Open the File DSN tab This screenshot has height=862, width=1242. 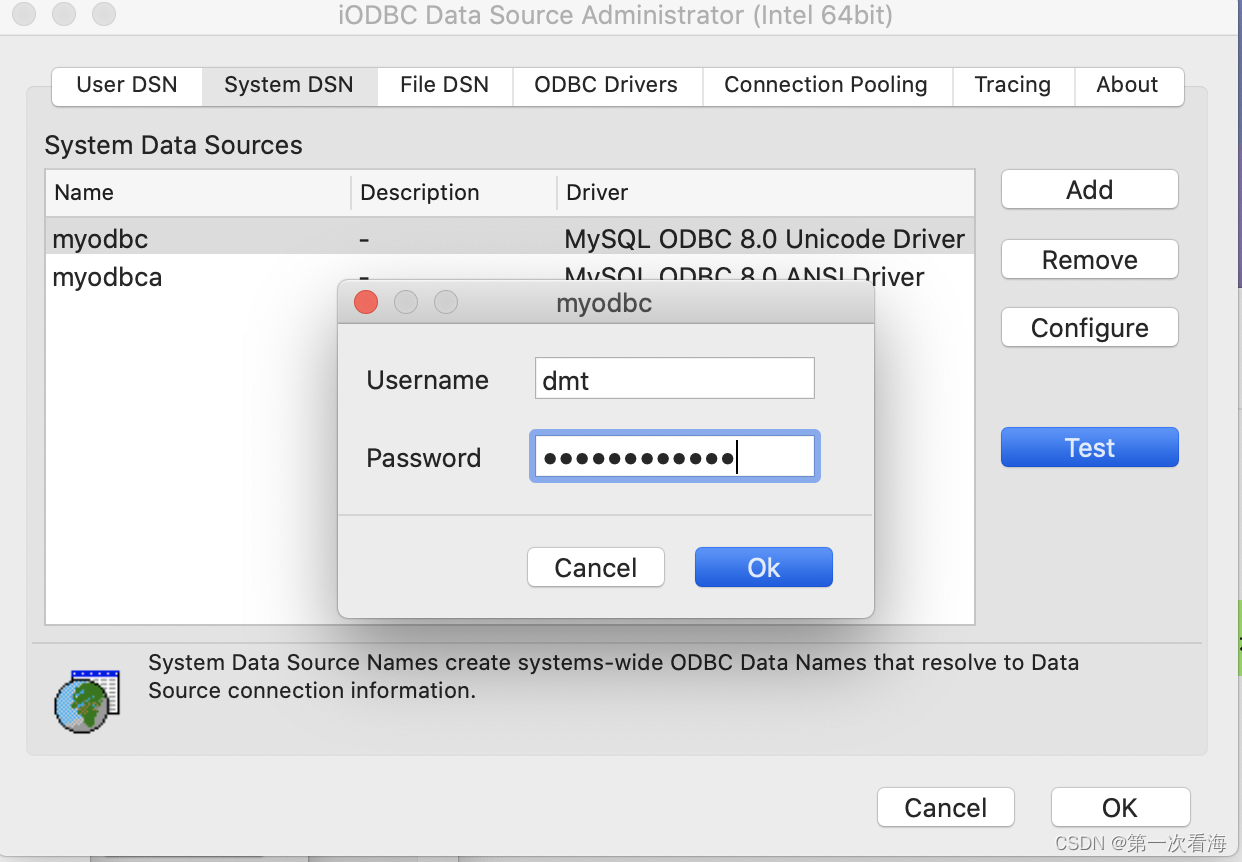[x=445, y=86]
